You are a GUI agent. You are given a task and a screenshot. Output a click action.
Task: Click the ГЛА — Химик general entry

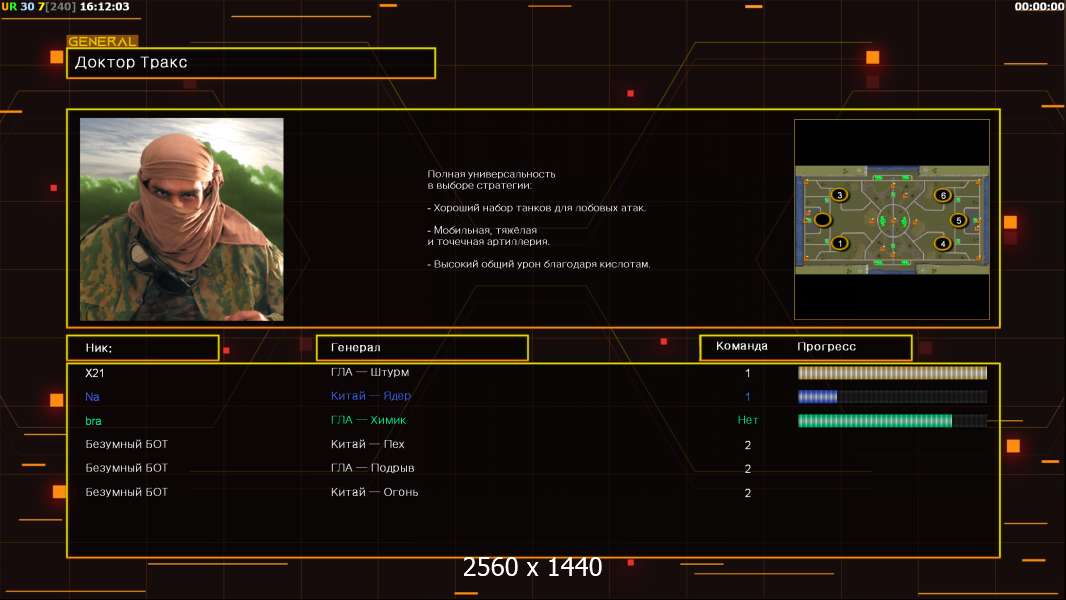click(x=368, y=421)
